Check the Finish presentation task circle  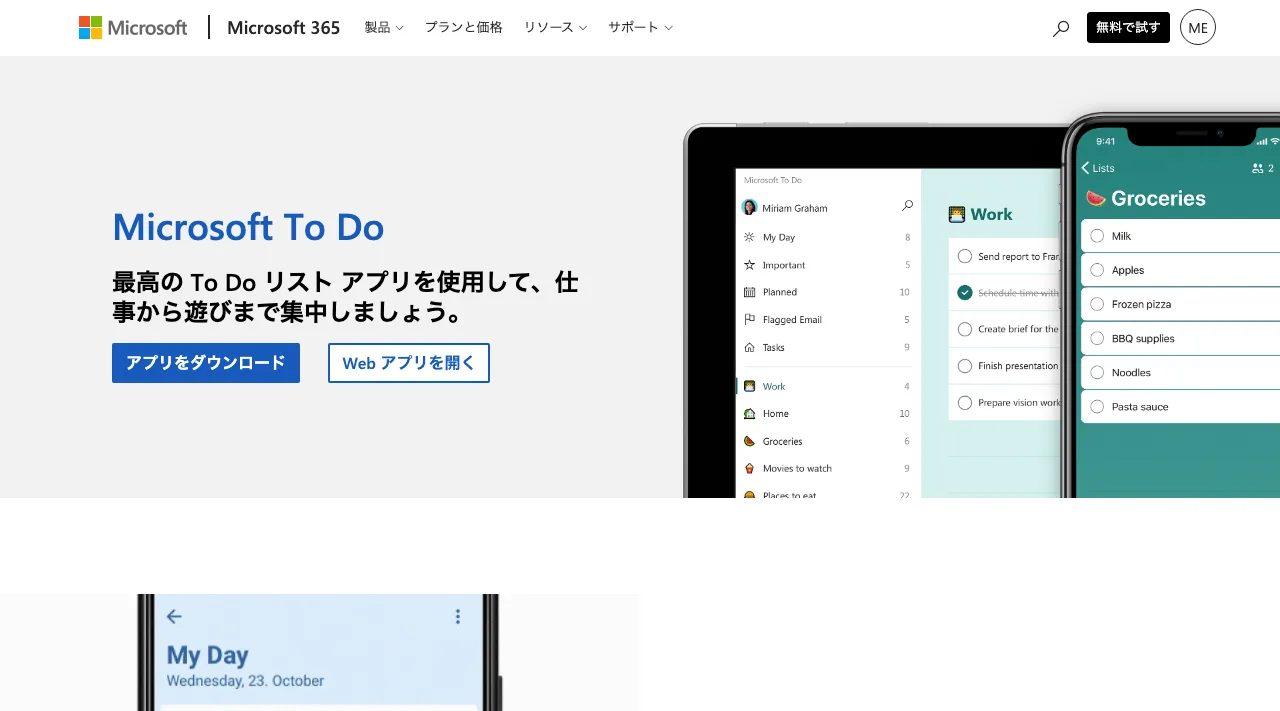965,366
